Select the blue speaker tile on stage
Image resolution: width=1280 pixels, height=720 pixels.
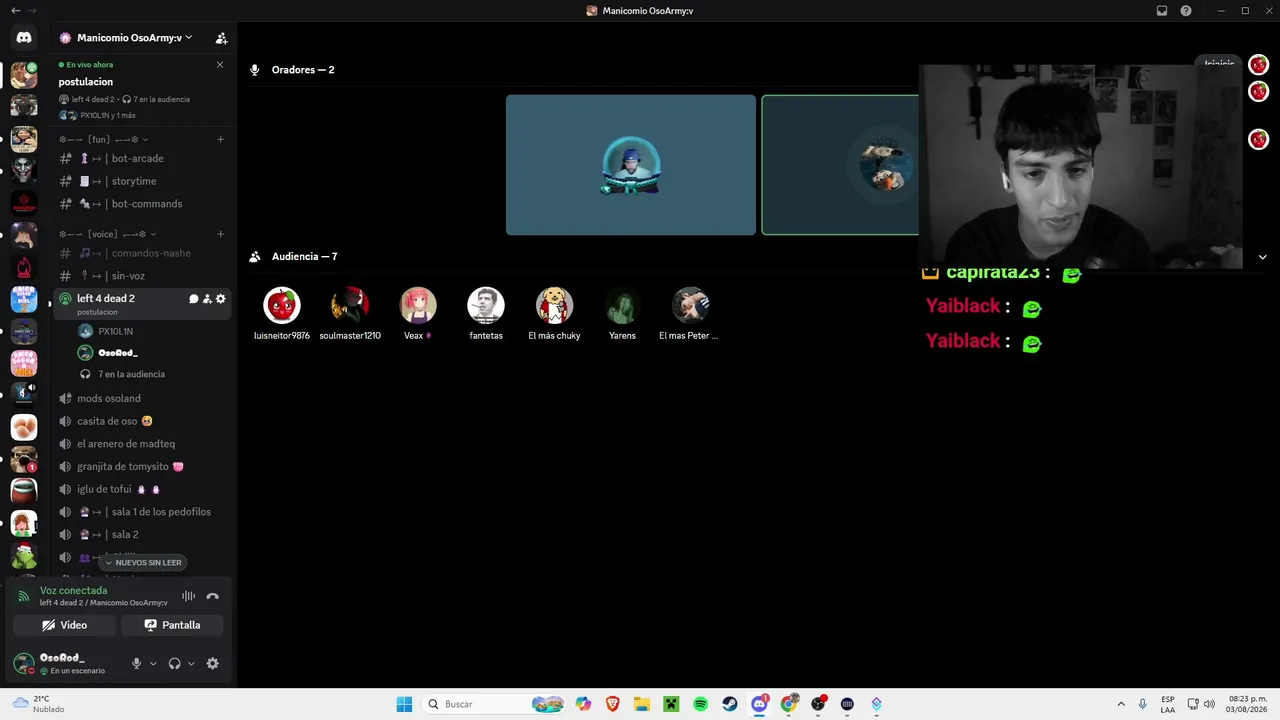point(631,165)
